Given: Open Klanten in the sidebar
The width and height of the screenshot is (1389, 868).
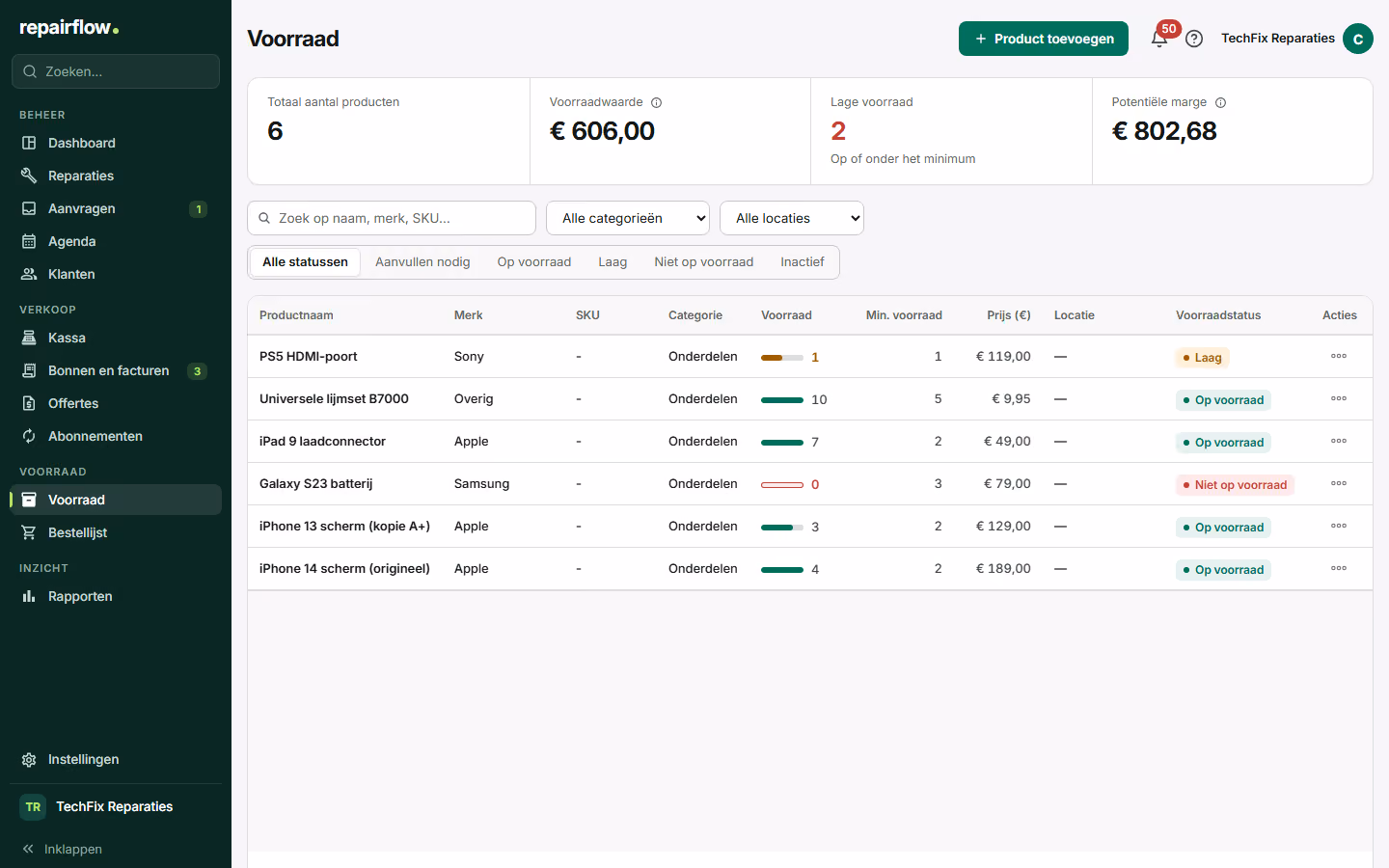Looking at the screenshot, I should coord(116,274).
